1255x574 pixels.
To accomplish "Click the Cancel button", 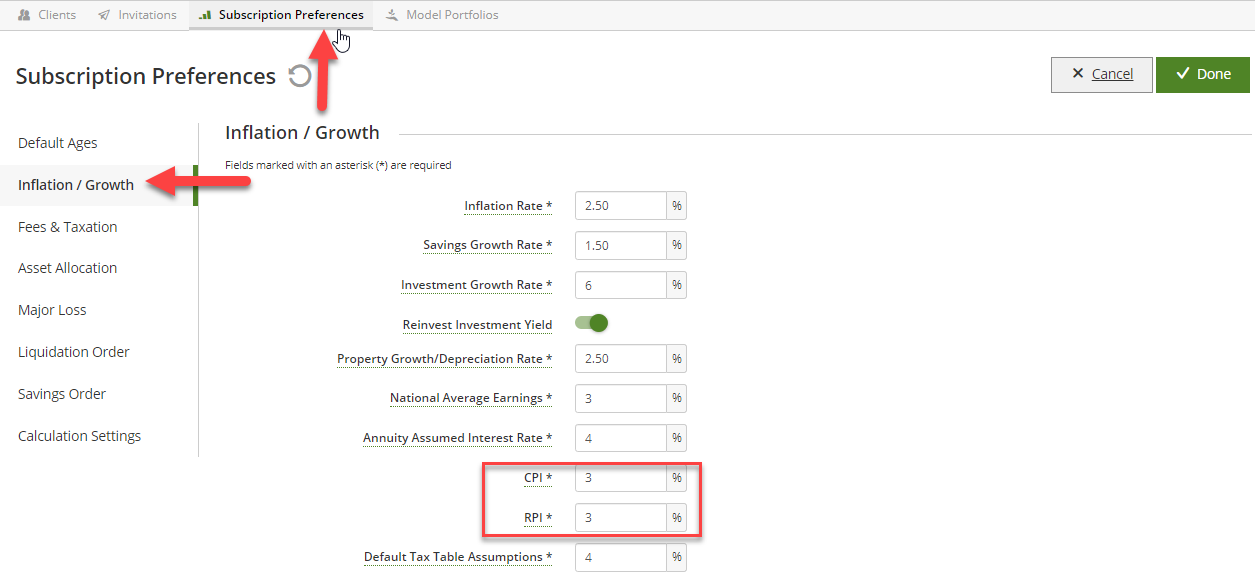I will 1102,74.
